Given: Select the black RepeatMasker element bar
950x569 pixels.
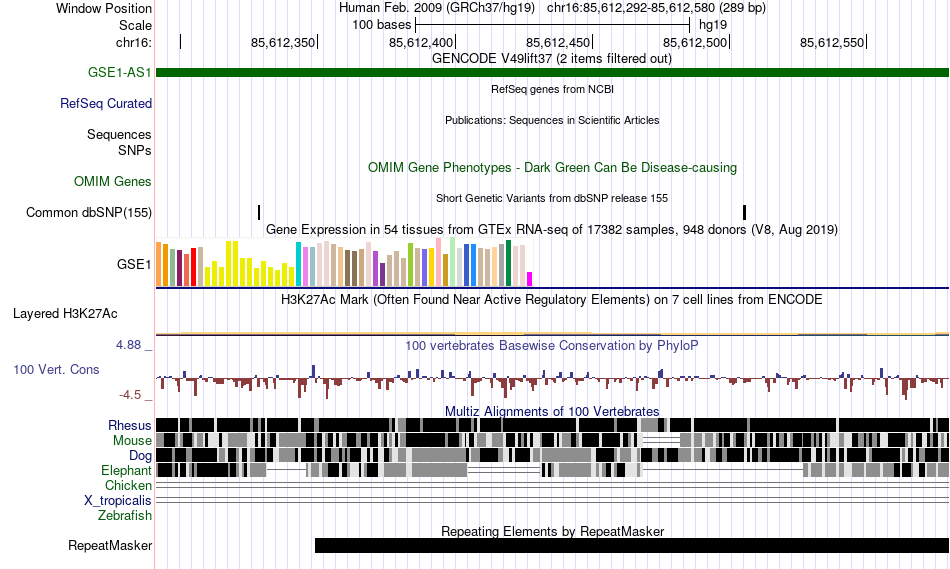Looking at the screenshot, I should [x=632, y=545].
